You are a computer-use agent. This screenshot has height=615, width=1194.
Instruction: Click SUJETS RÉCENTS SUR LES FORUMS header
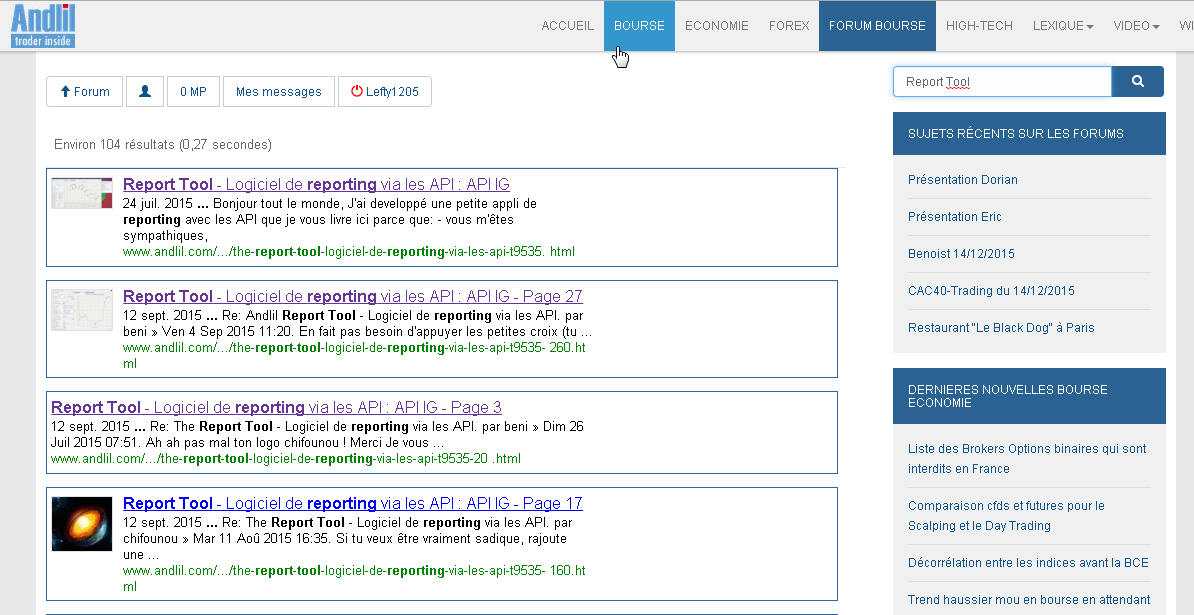pos(1030,134)
